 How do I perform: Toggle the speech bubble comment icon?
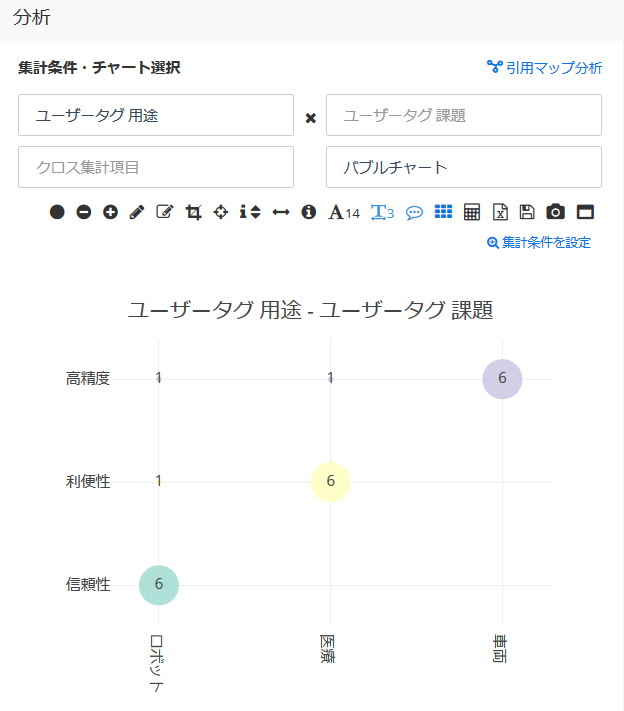click(x=414, y=212)
